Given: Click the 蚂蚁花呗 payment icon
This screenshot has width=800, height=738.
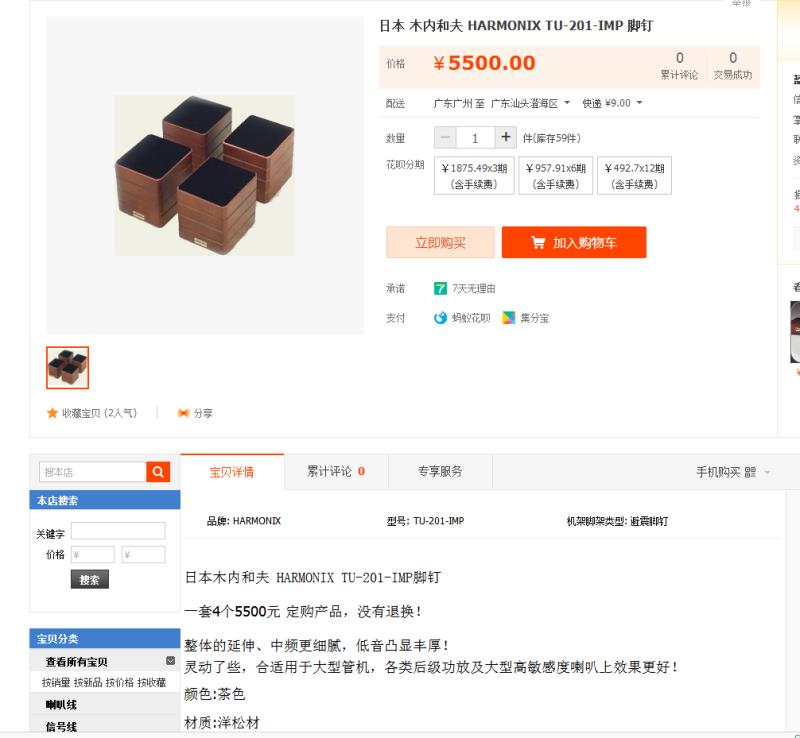Looking at the screenshot, I should tap(440, 318).
